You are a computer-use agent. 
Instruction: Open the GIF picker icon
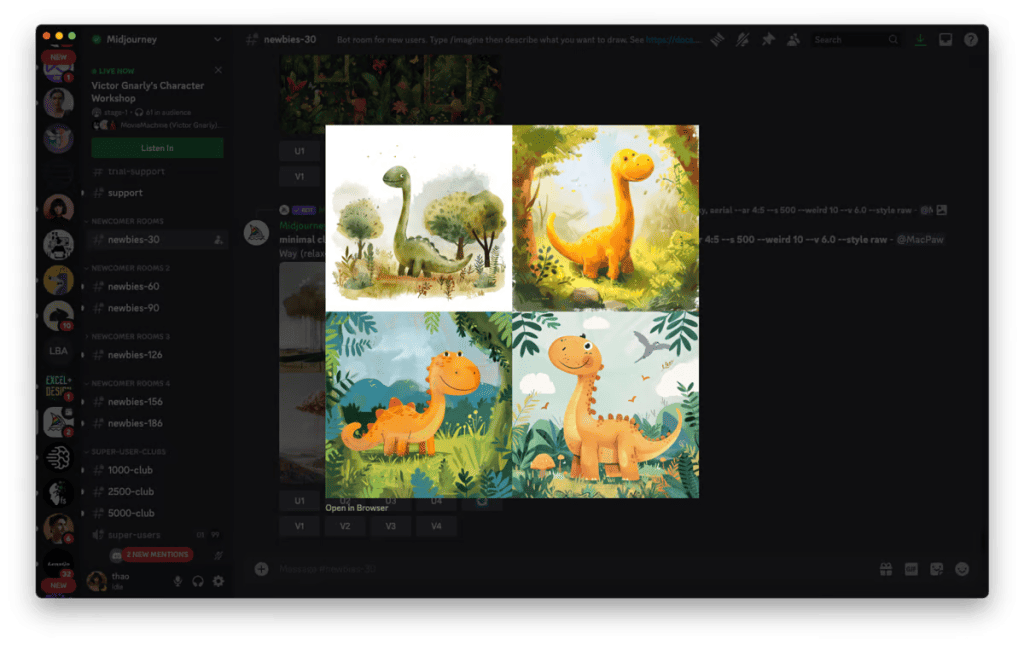tap(911, 569)
